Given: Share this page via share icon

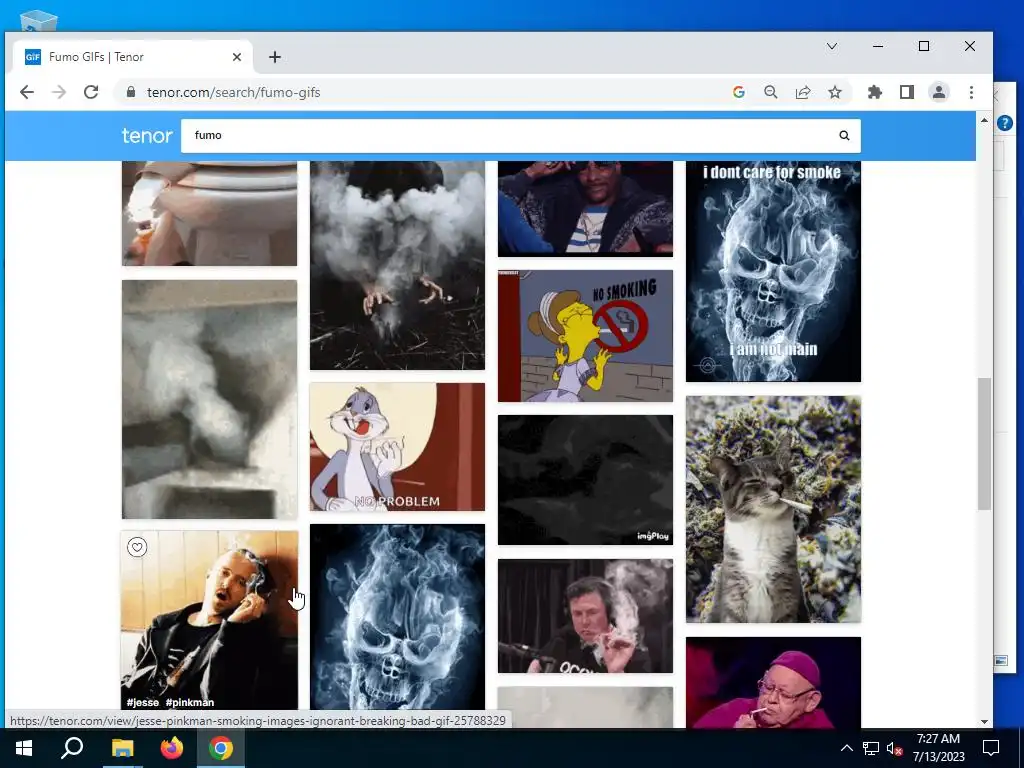Looking at the screenshot, I should [x=803, y=92].
